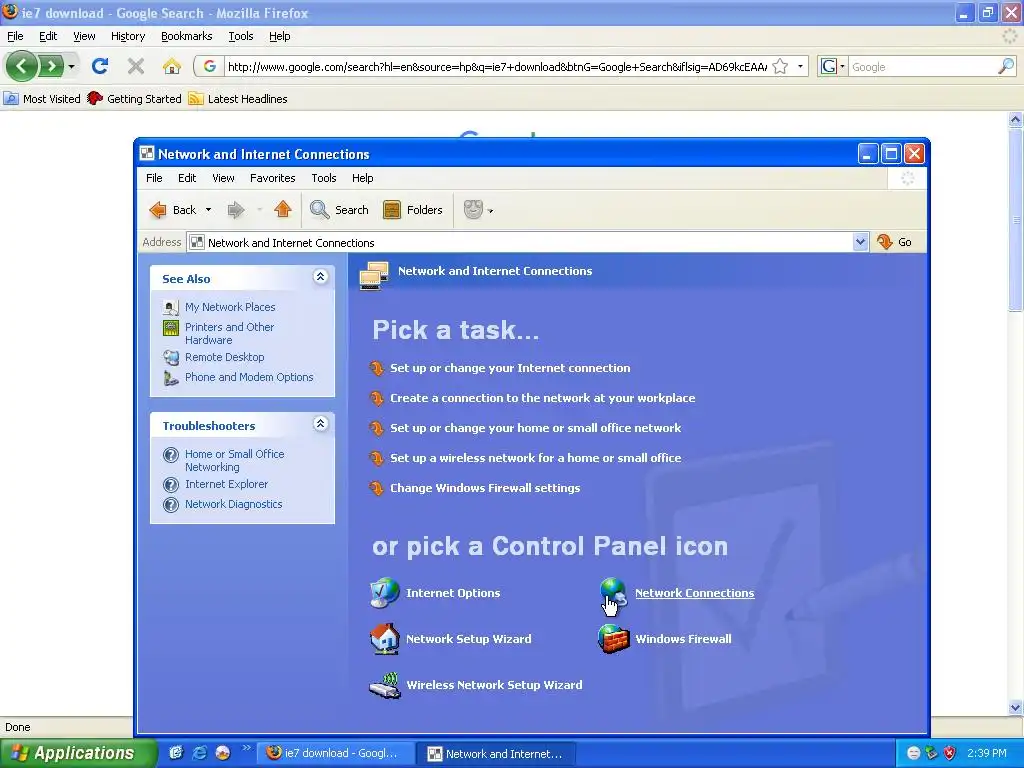Open the Help menu in Firefox
Viewport: 1024px width, 768px height.
pyautogui.click(x=280, y=36)
